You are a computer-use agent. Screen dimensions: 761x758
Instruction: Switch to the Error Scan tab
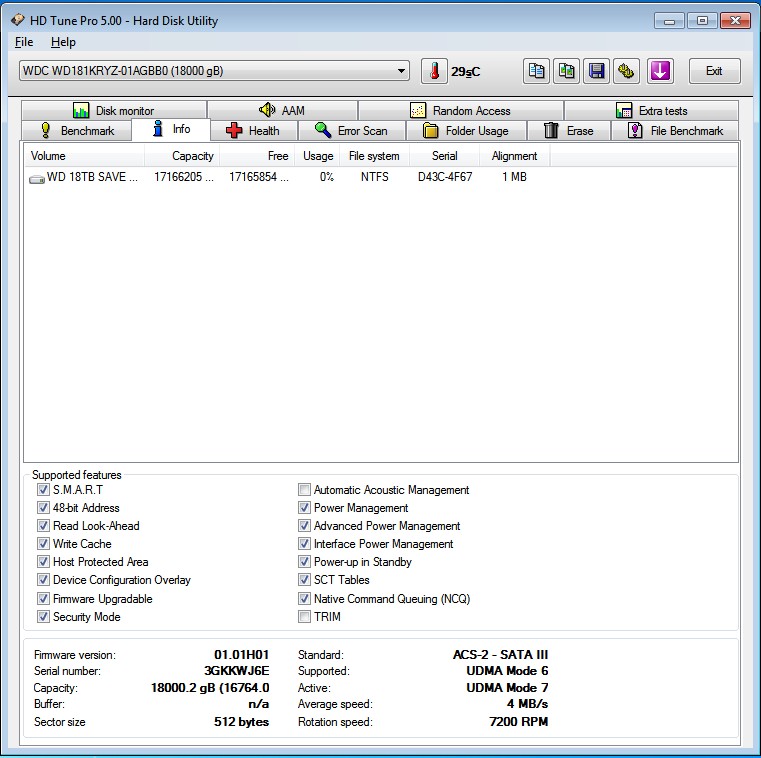(352, 131)
